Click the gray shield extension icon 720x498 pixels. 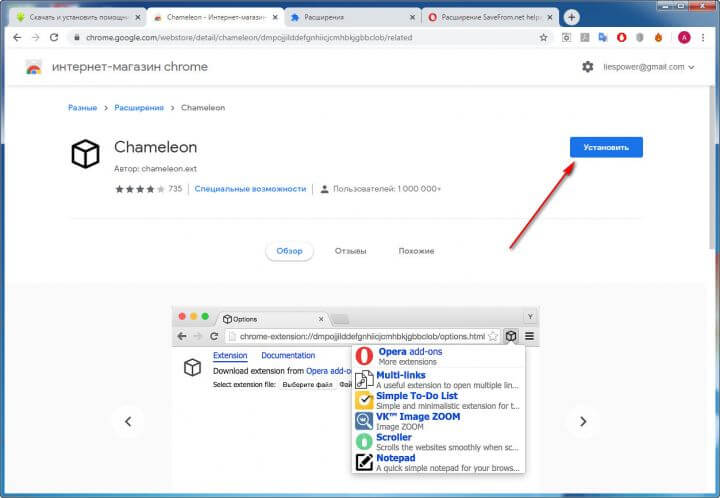(640, 38)
